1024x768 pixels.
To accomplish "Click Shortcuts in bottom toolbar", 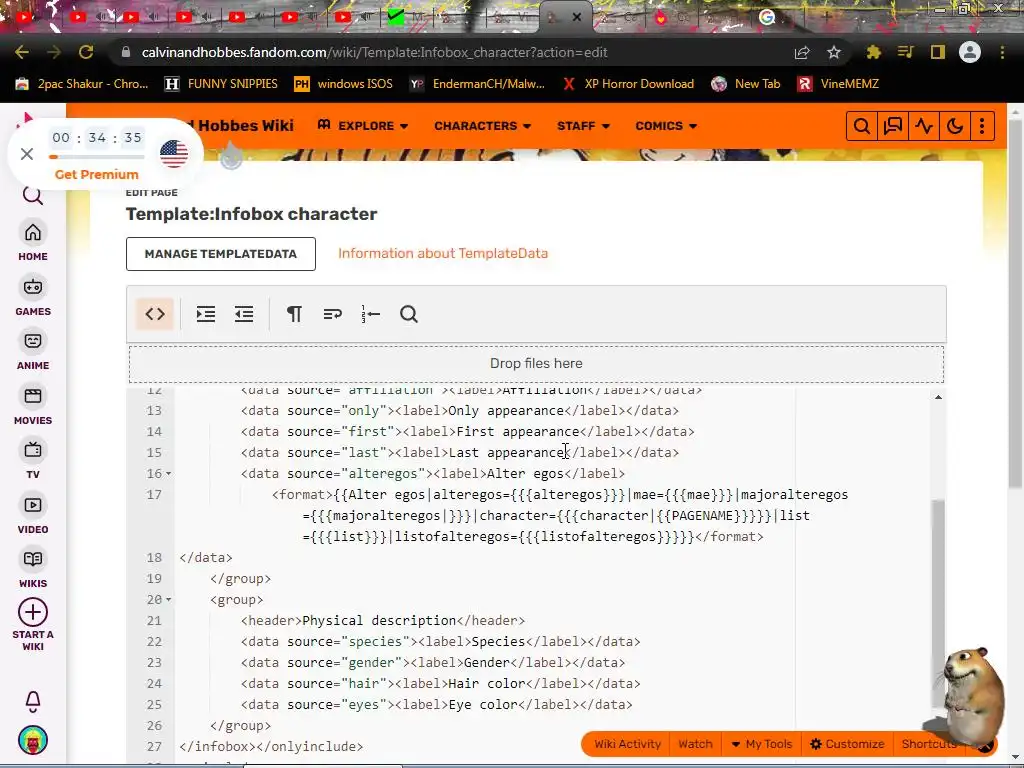I will [x=929, y=744].
